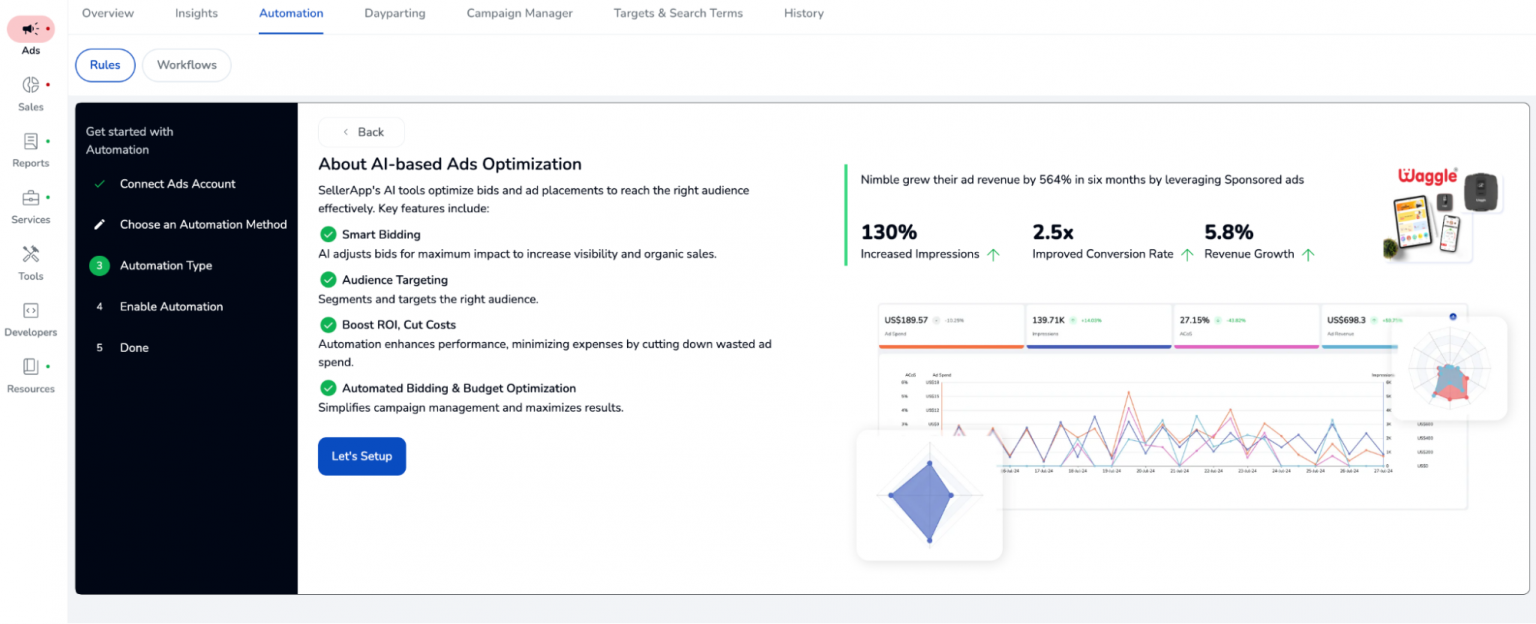
Task: Open the Targets & Search Terms tab
Action: coord(678,13)
